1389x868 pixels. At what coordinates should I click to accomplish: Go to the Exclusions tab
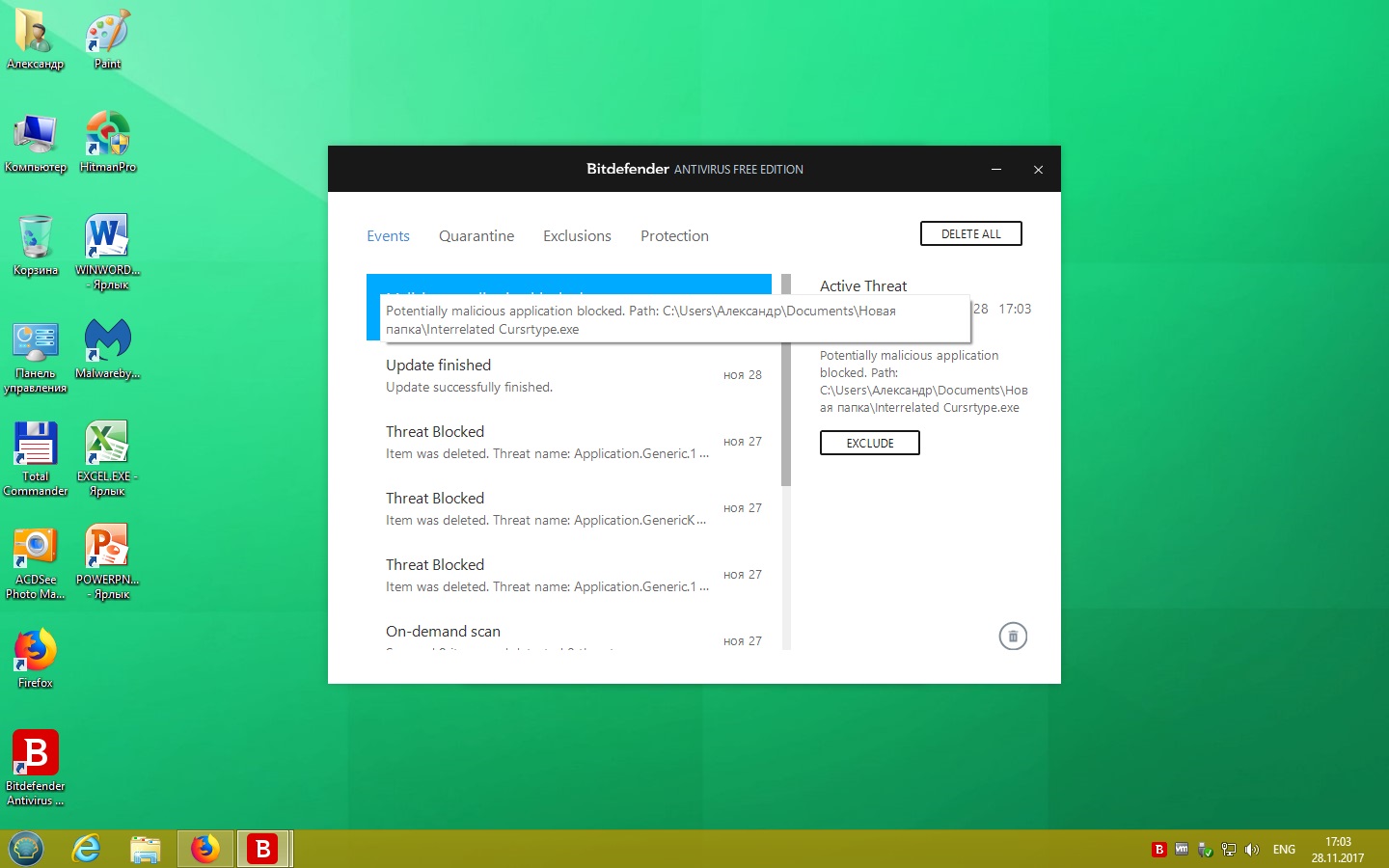(x=577, y=236)
